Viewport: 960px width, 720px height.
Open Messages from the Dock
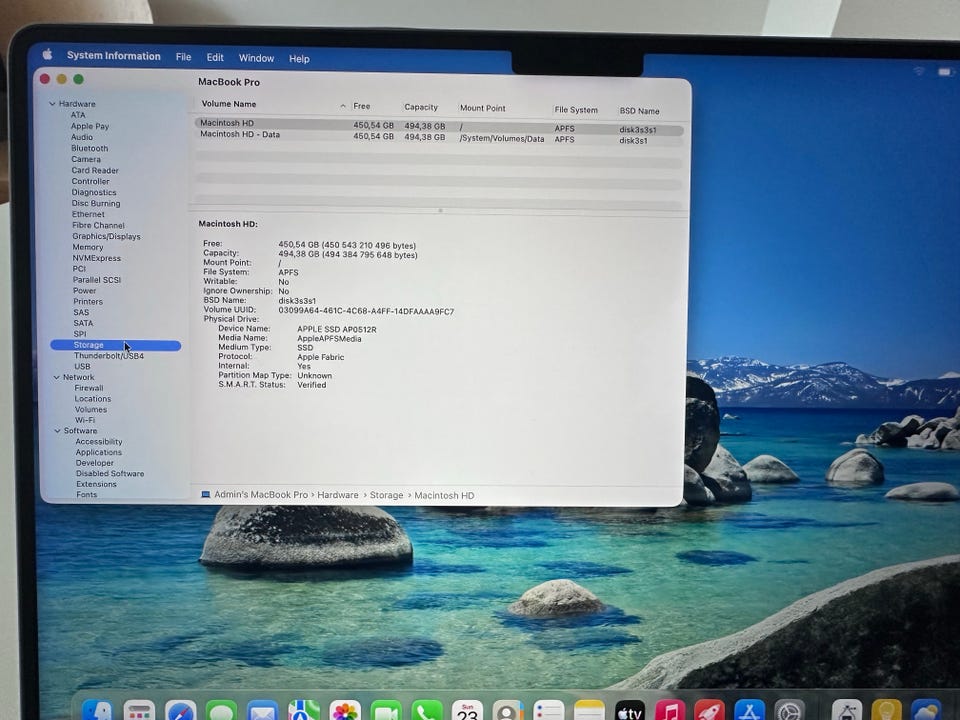pyautogui.click(x=222, y=711)
